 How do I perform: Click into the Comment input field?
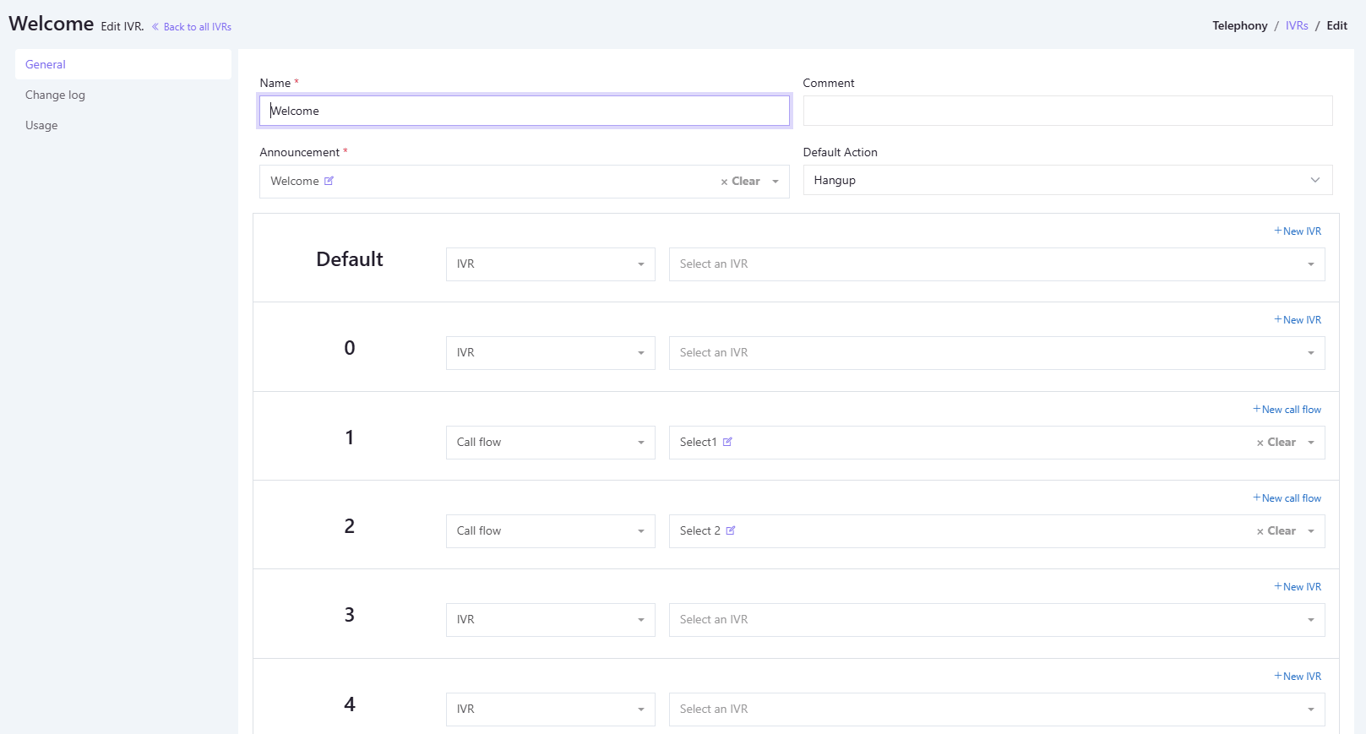1067,111
